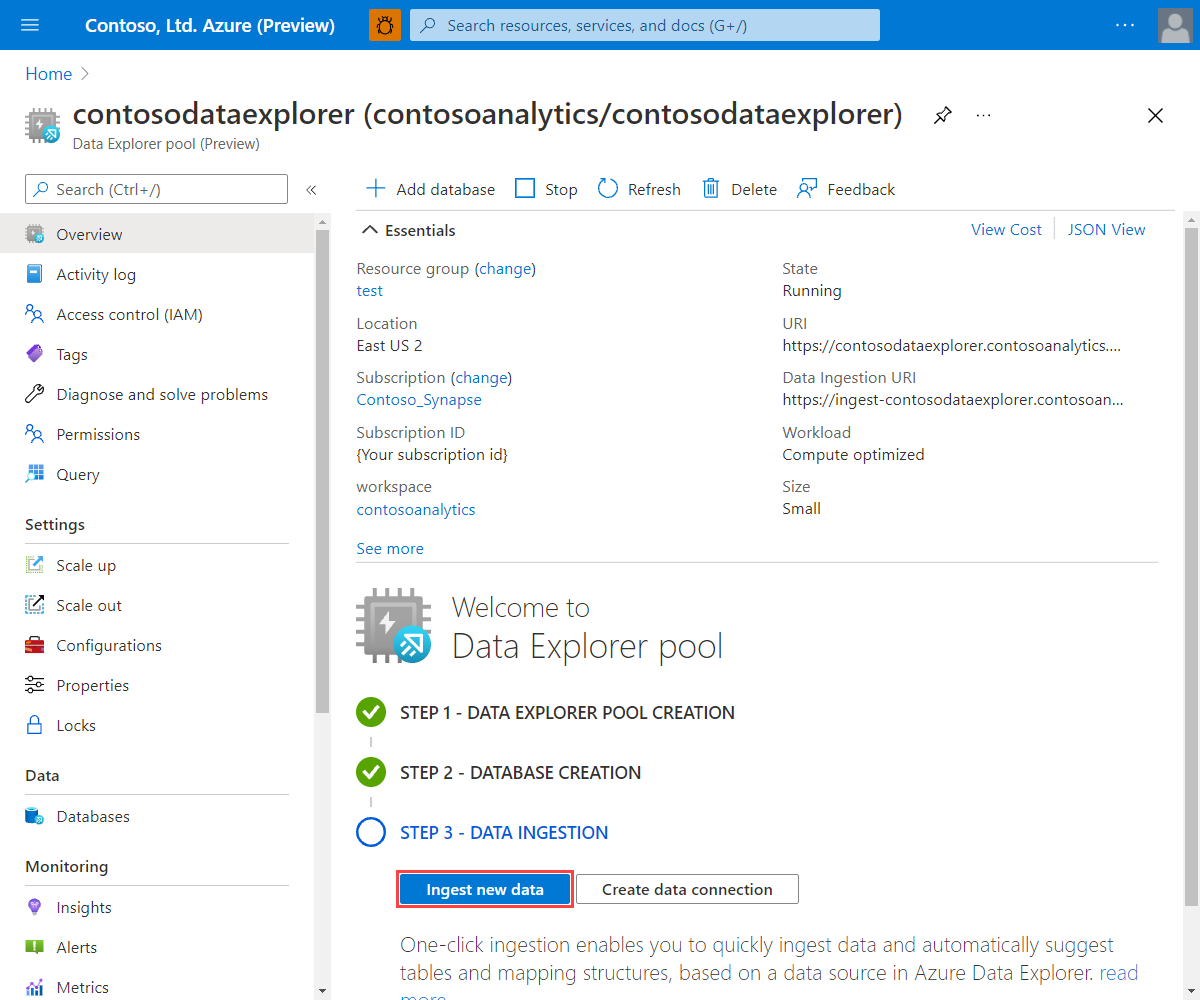Click the Feedback person icon

[x=807, y=188]
